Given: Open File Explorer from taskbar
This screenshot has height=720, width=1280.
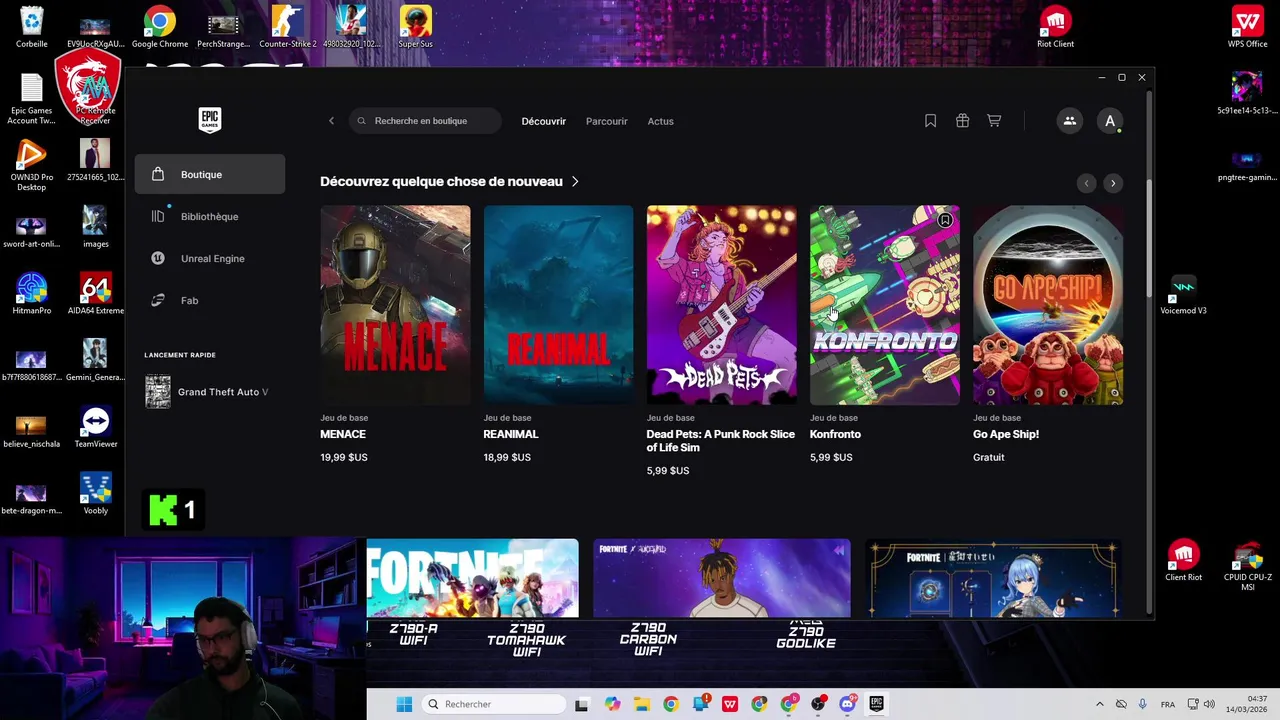Looking at the screenshot, I should 641,704.
